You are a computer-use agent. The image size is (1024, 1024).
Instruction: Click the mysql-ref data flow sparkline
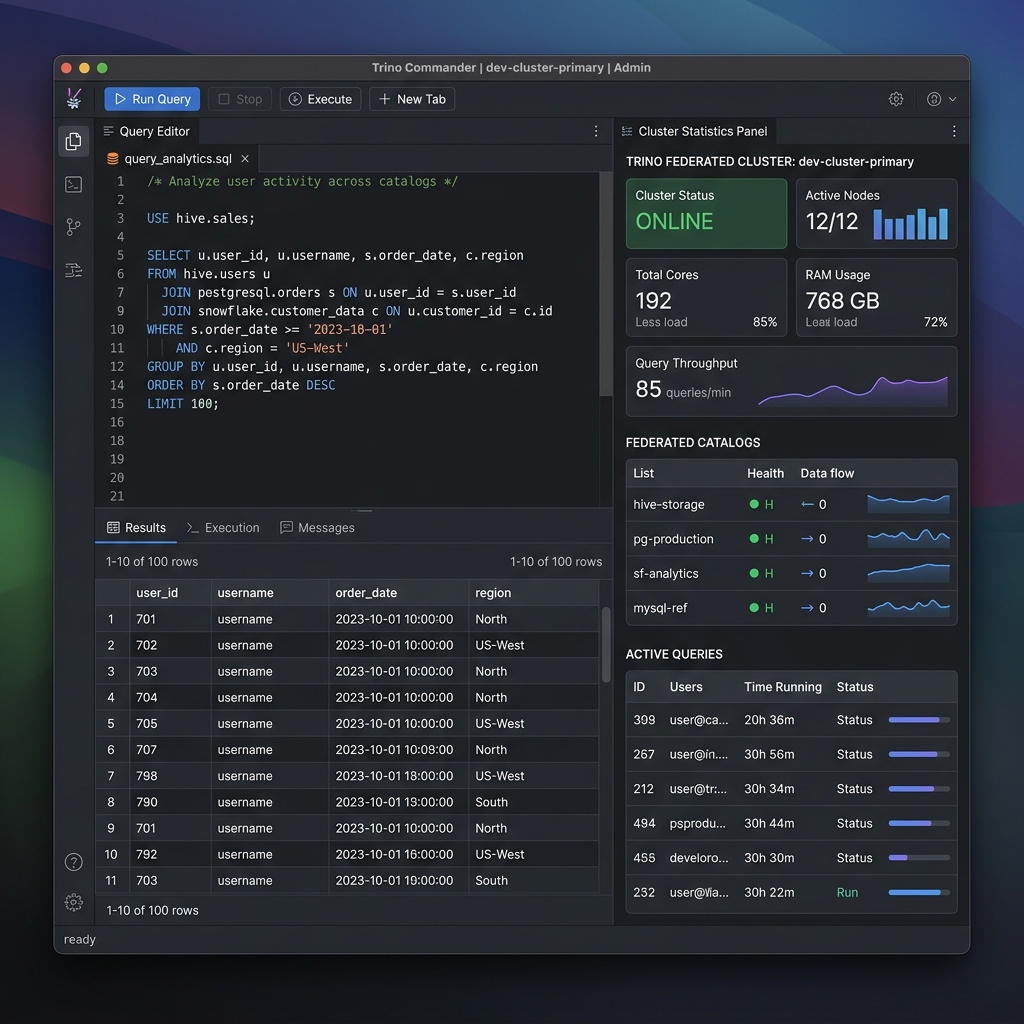click(908, 608)
